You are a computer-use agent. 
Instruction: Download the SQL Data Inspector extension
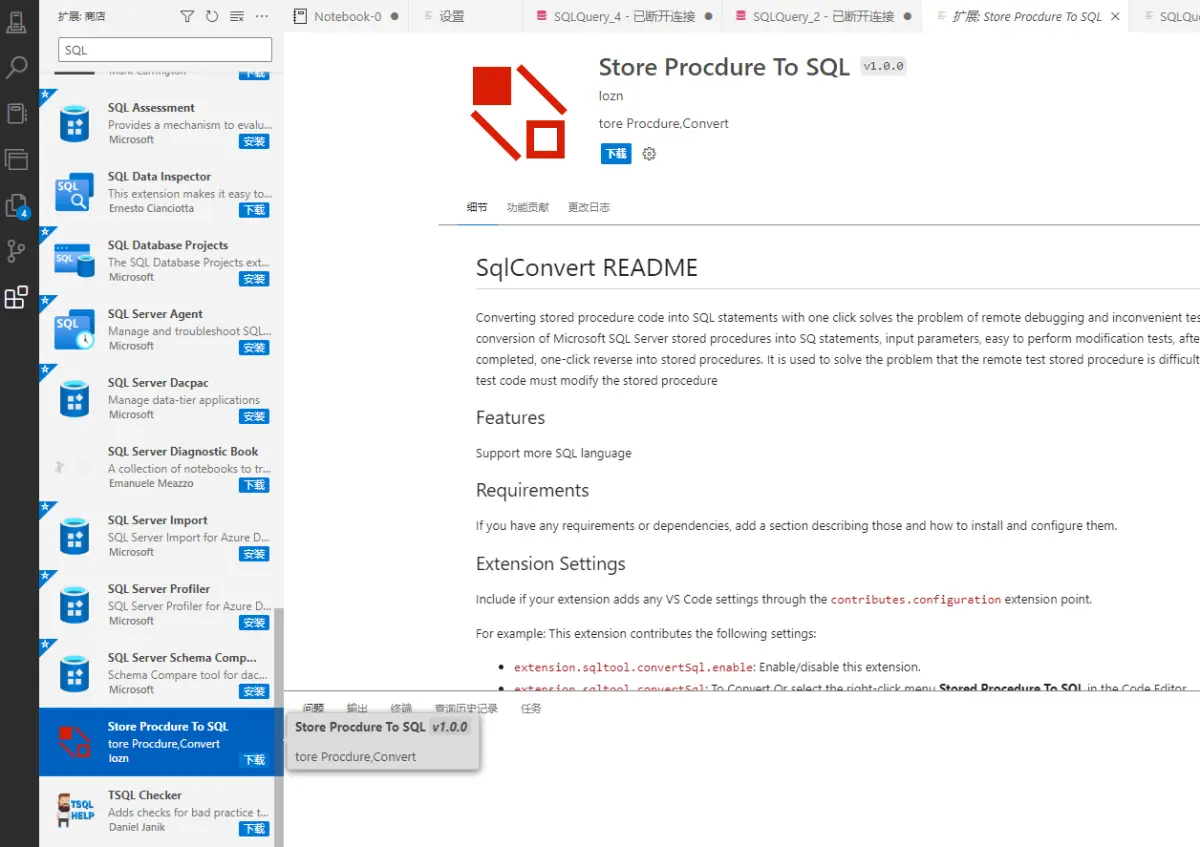coord(254,210)
